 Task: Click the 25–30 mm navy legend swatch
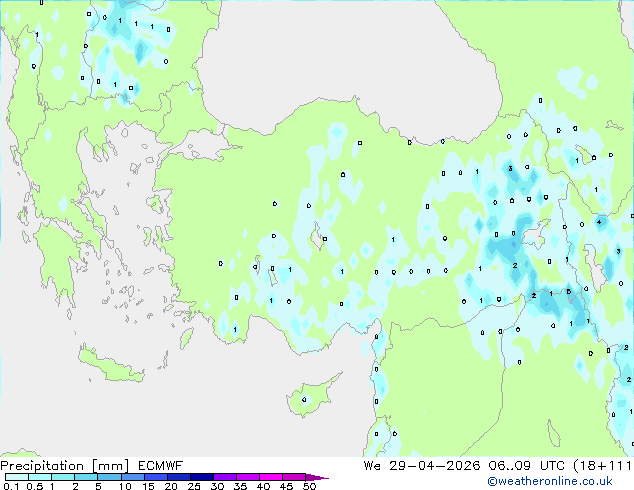pos(201,477)
